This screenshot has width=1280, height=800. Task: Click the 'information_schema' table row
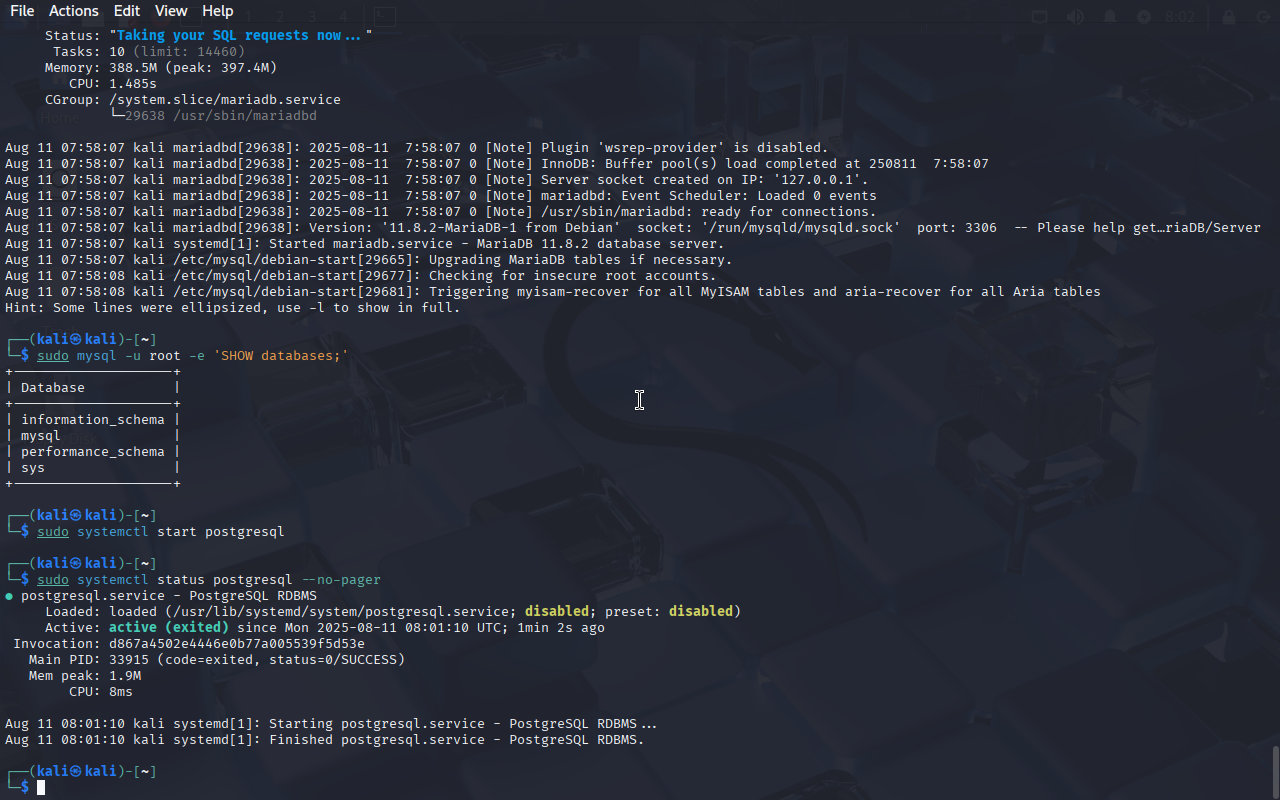pyautogui.click(x=93, y=419)
